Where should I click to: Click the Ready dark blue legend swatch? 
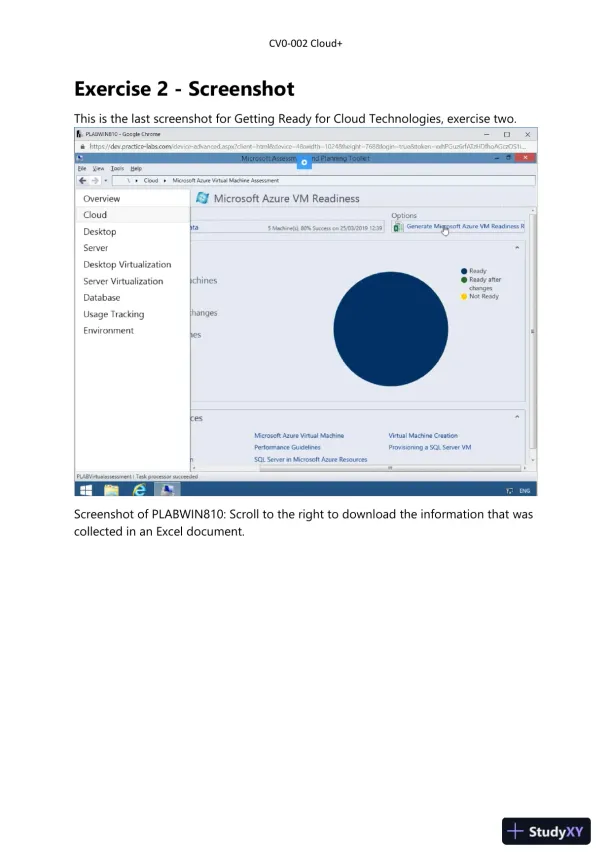pos(464,271)
